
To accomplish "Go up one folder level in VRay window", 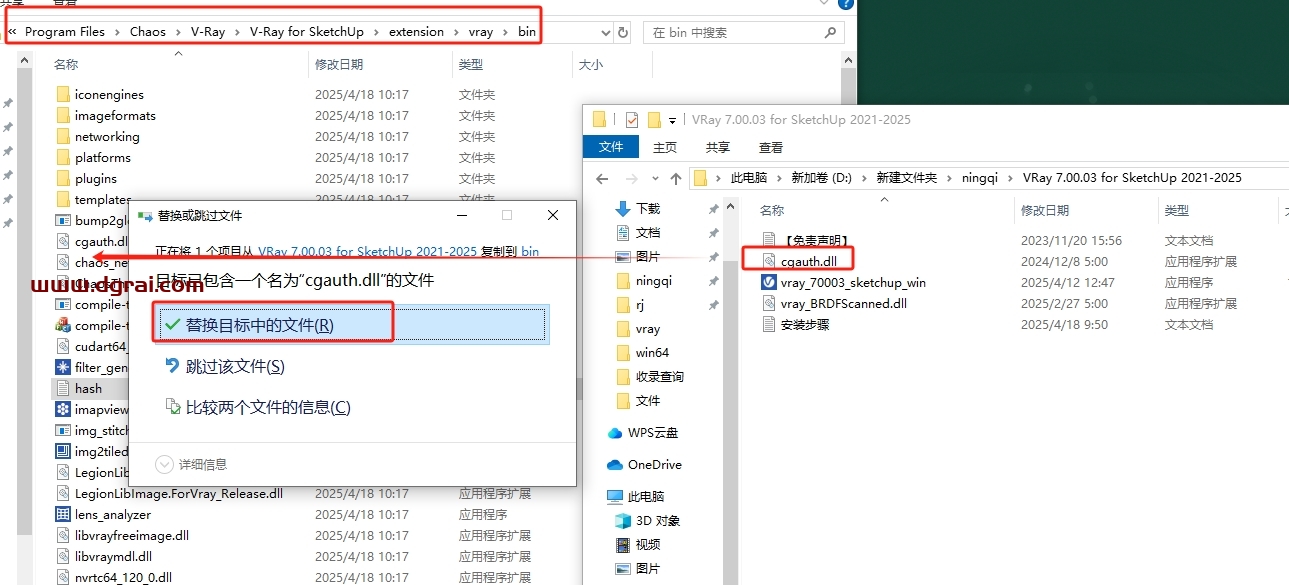I will tap(676, 178).
